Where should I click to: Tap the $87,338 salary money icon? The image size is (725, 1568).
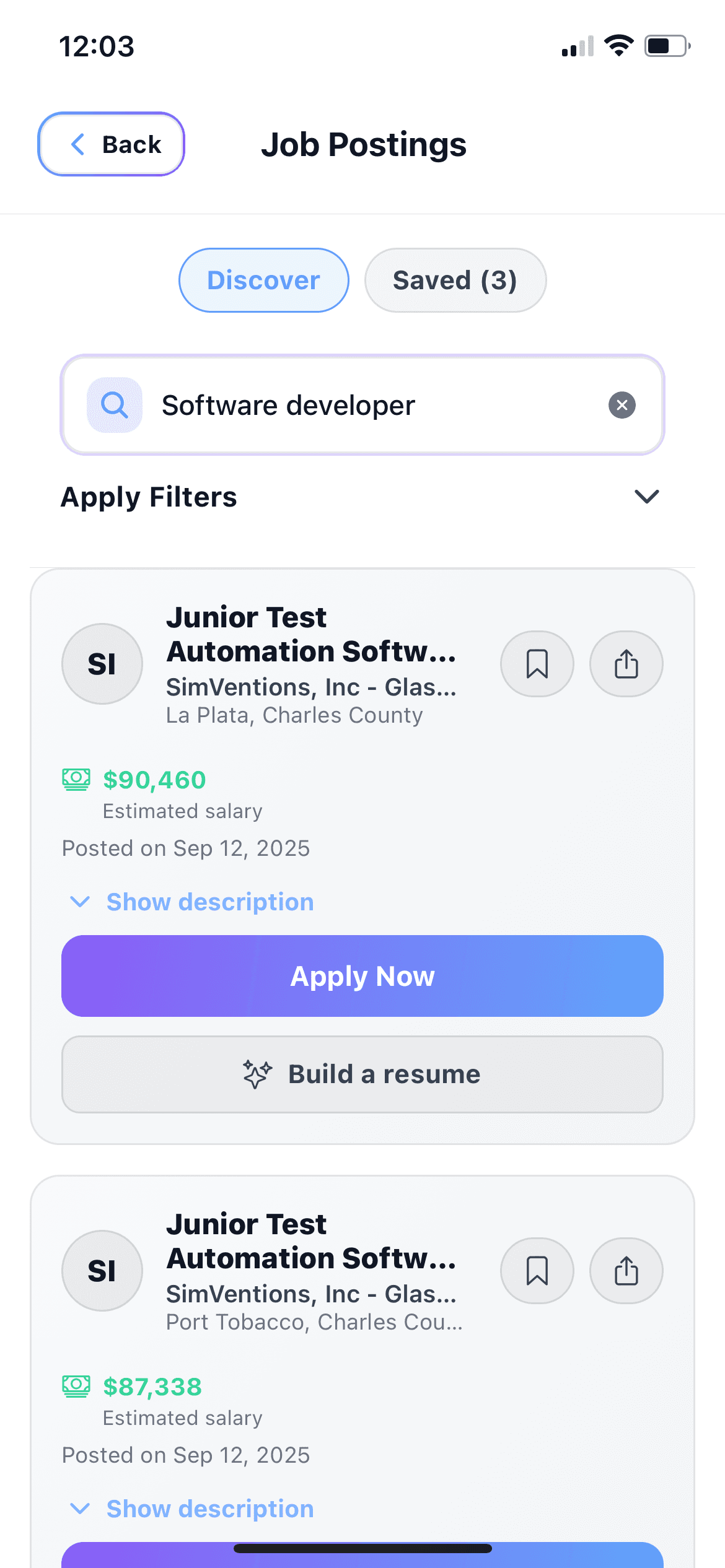tap(76, 1387)
